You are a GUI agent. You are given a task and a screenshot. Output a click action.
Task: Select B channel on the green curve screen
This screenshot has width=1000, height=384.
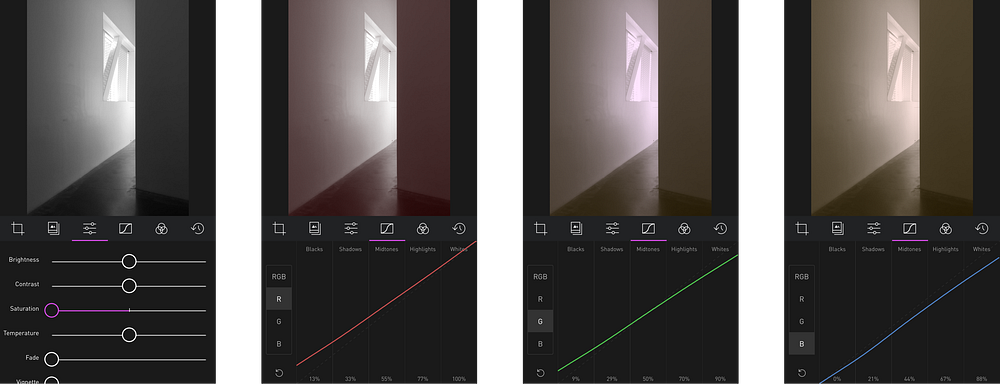click(x=540, y=343)
